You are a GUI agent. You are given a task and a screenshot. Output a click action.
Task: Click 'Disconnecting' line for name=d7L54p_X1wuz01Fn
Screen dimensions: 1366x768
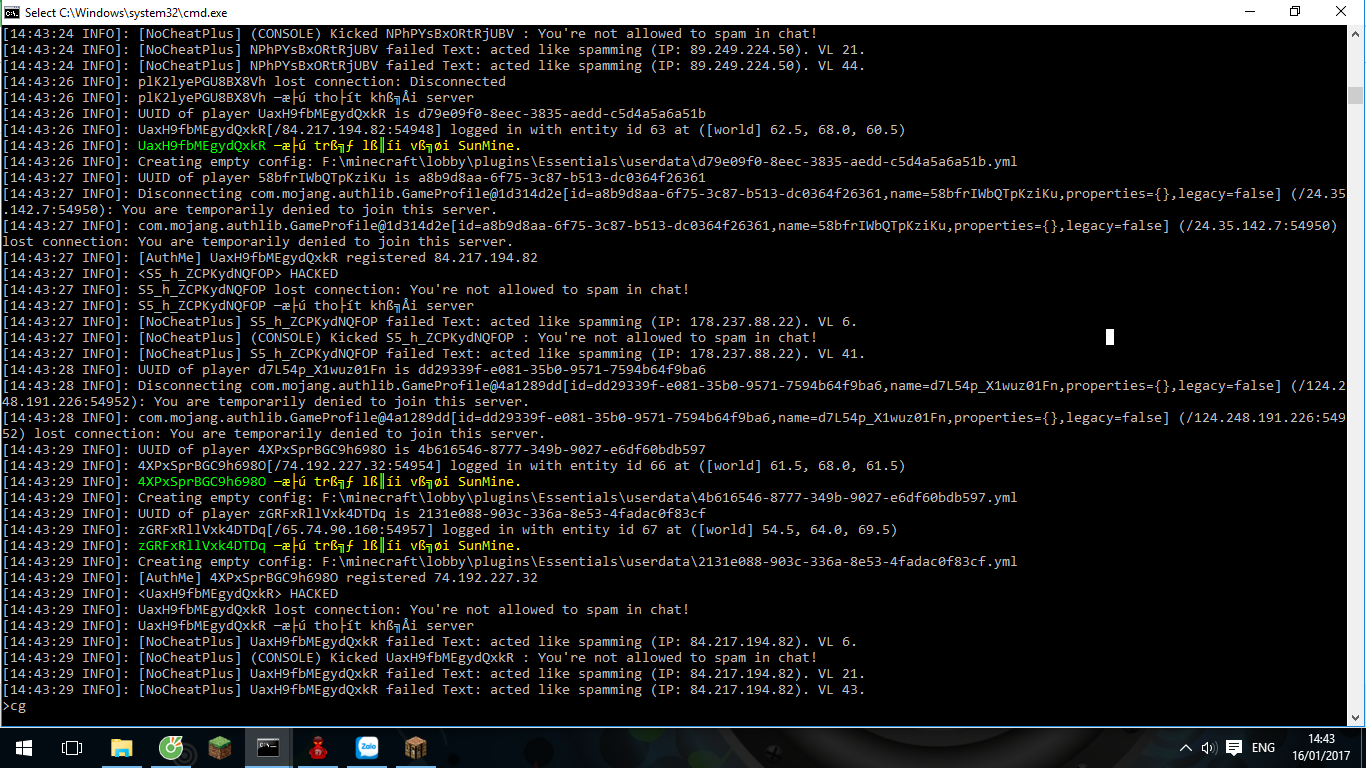coord(674,394)
